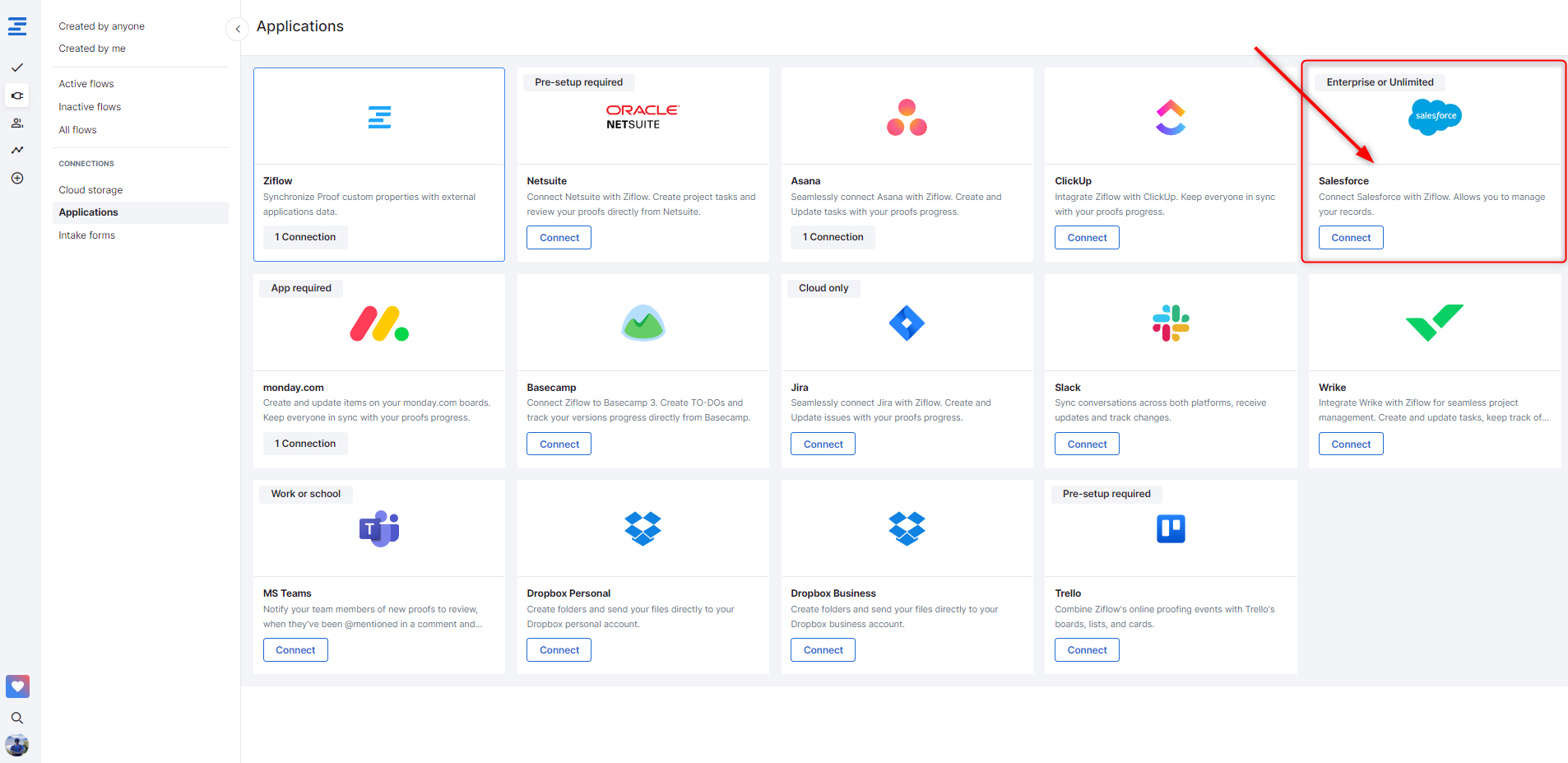
Task: Click the heart icon in the sidebar
Action: coord(17,686)
